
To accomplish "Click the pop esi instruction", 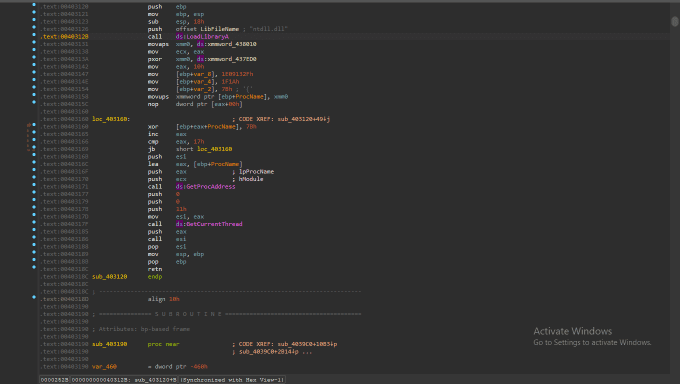I will pyautogui.click(x=167, y=246).
